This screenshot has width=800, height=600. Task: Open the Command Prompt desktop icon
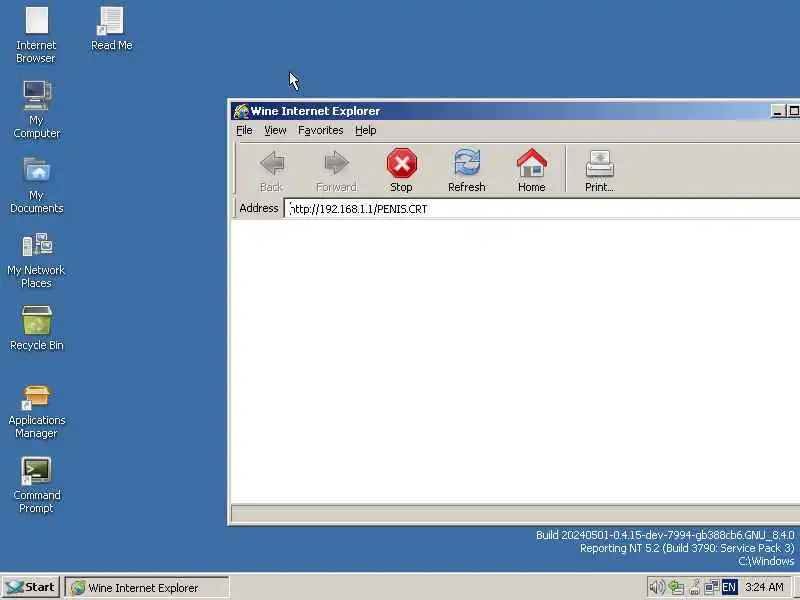pos(36,485)
